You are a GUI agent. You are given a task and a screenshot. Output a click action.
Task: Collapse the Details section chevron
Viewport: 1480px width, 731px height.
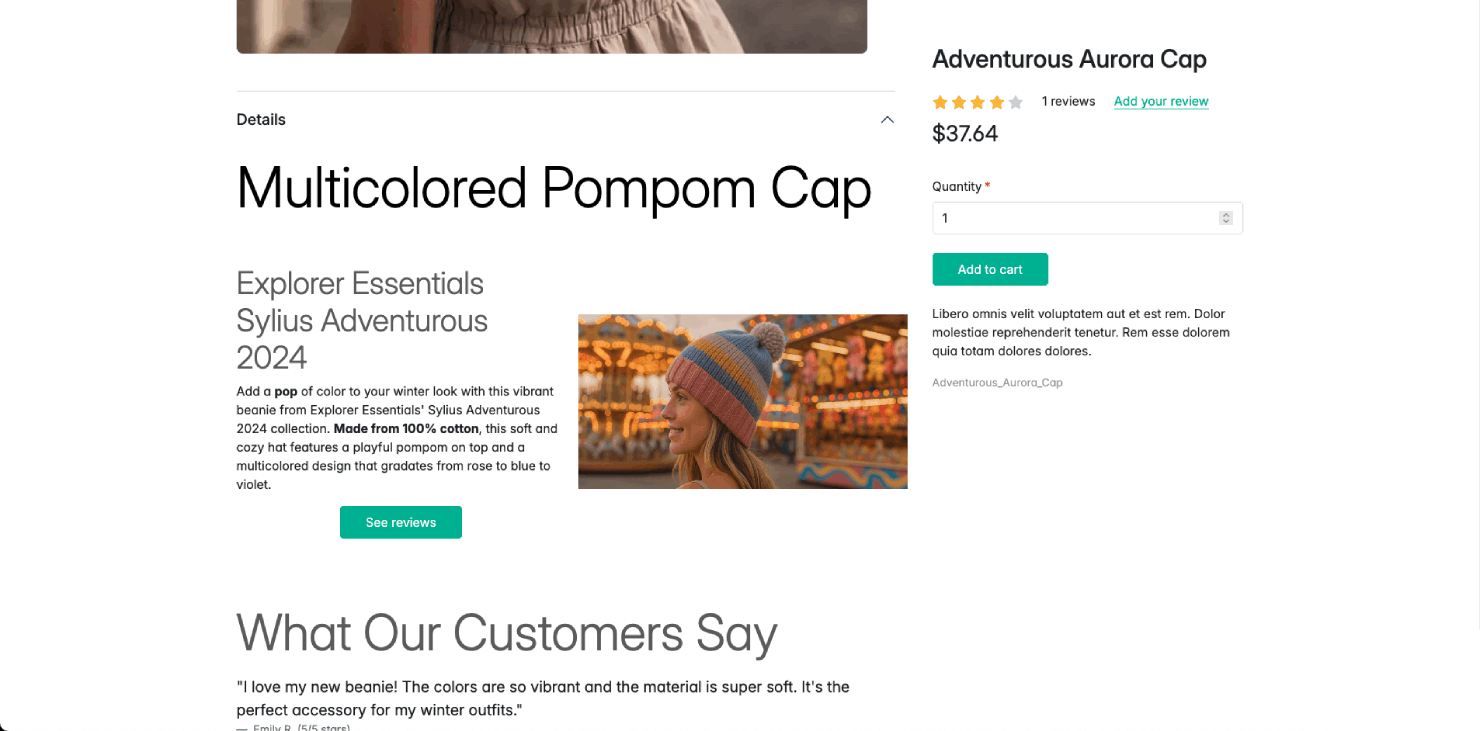pyautogui.click(x=887, y=120)
